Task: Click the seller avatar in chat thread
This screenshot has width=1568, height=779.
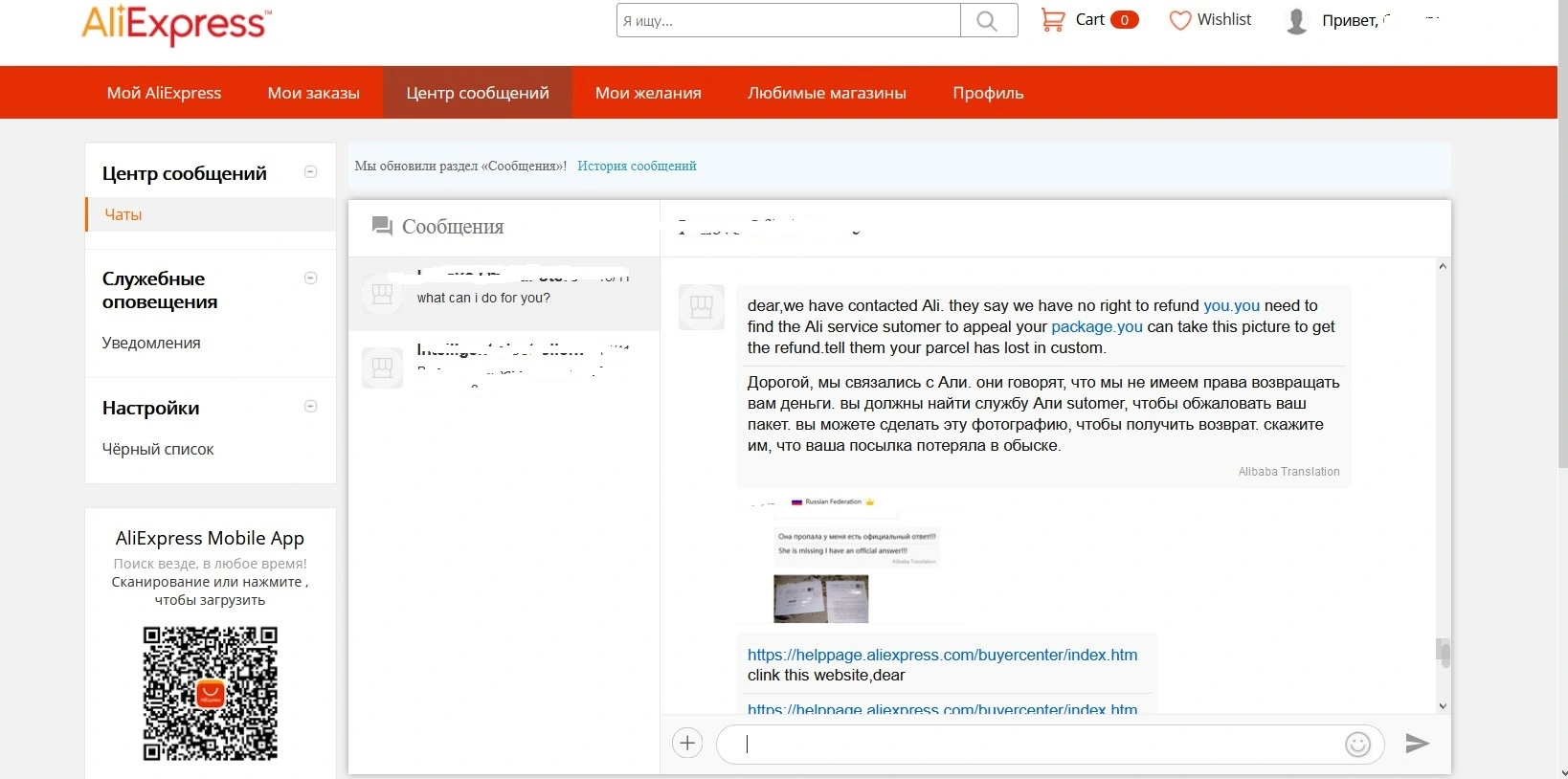Action: coord(702,307)
